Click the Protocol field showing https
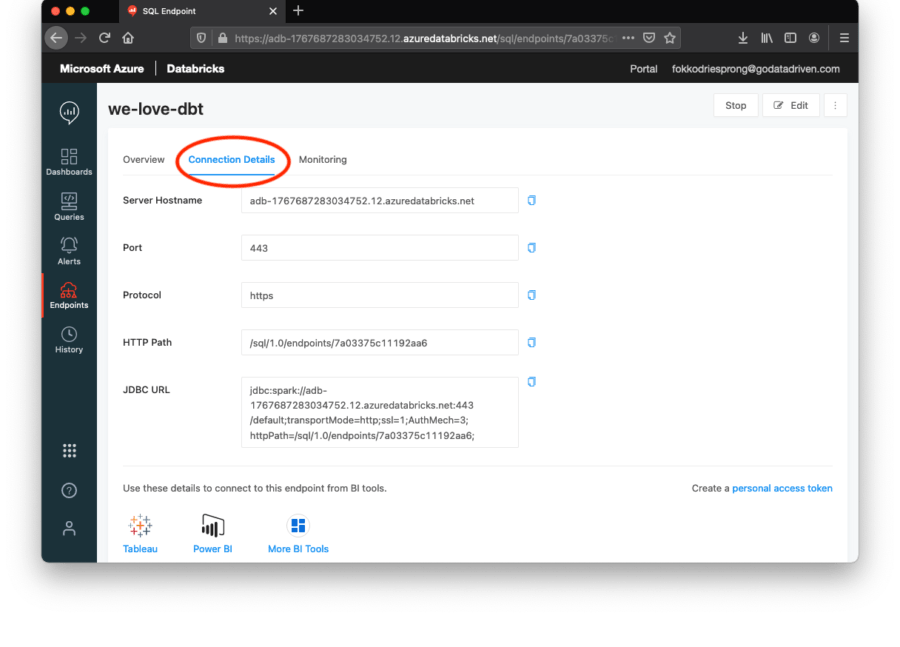This screenshot has width=900, height=647. (x=379, y=295)
